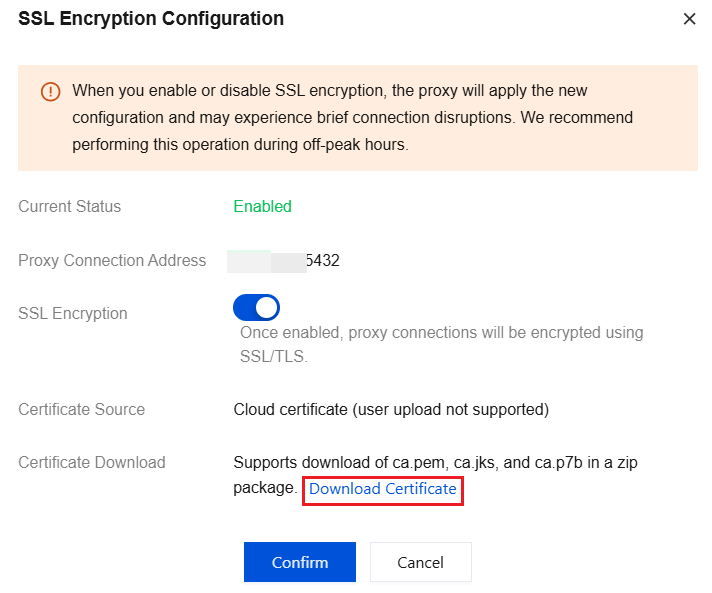Click the Proxy Connection Address label
The height and width of the screenshot is (593, 712).
coord(112,261)
